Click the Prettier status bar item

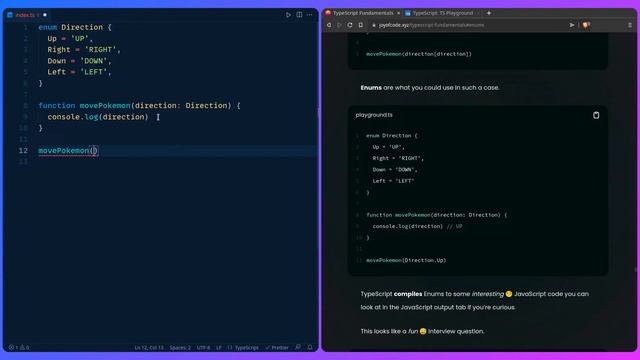(x=277, y=348)
